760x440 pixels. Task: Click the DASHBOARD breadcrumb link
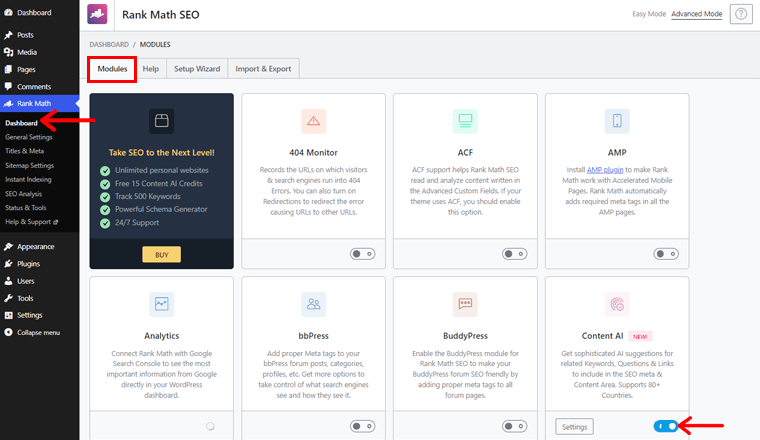click(x=109, y=44)
